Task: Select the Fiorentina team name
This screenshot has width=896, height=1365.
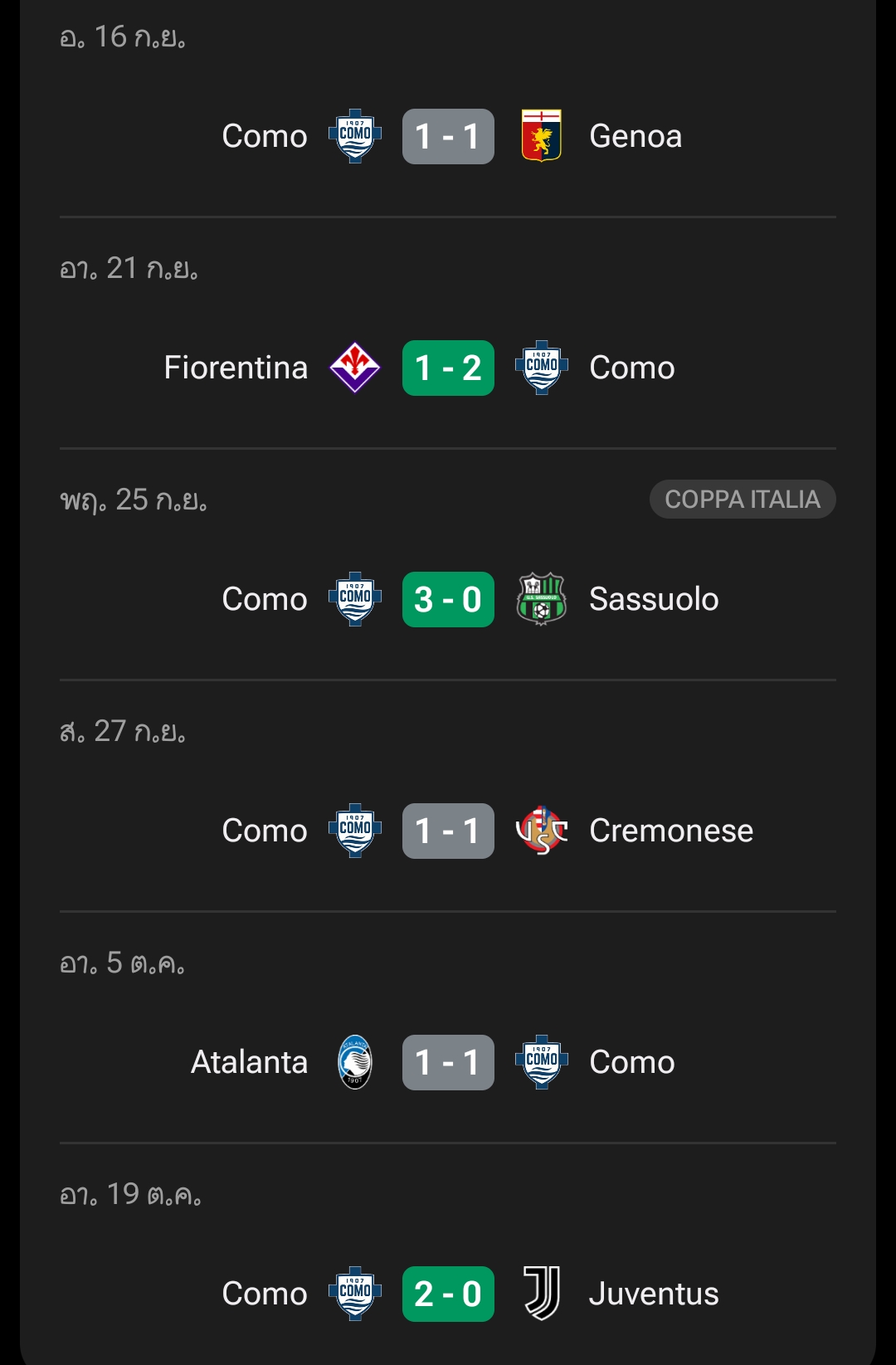Action: (236, 368)
